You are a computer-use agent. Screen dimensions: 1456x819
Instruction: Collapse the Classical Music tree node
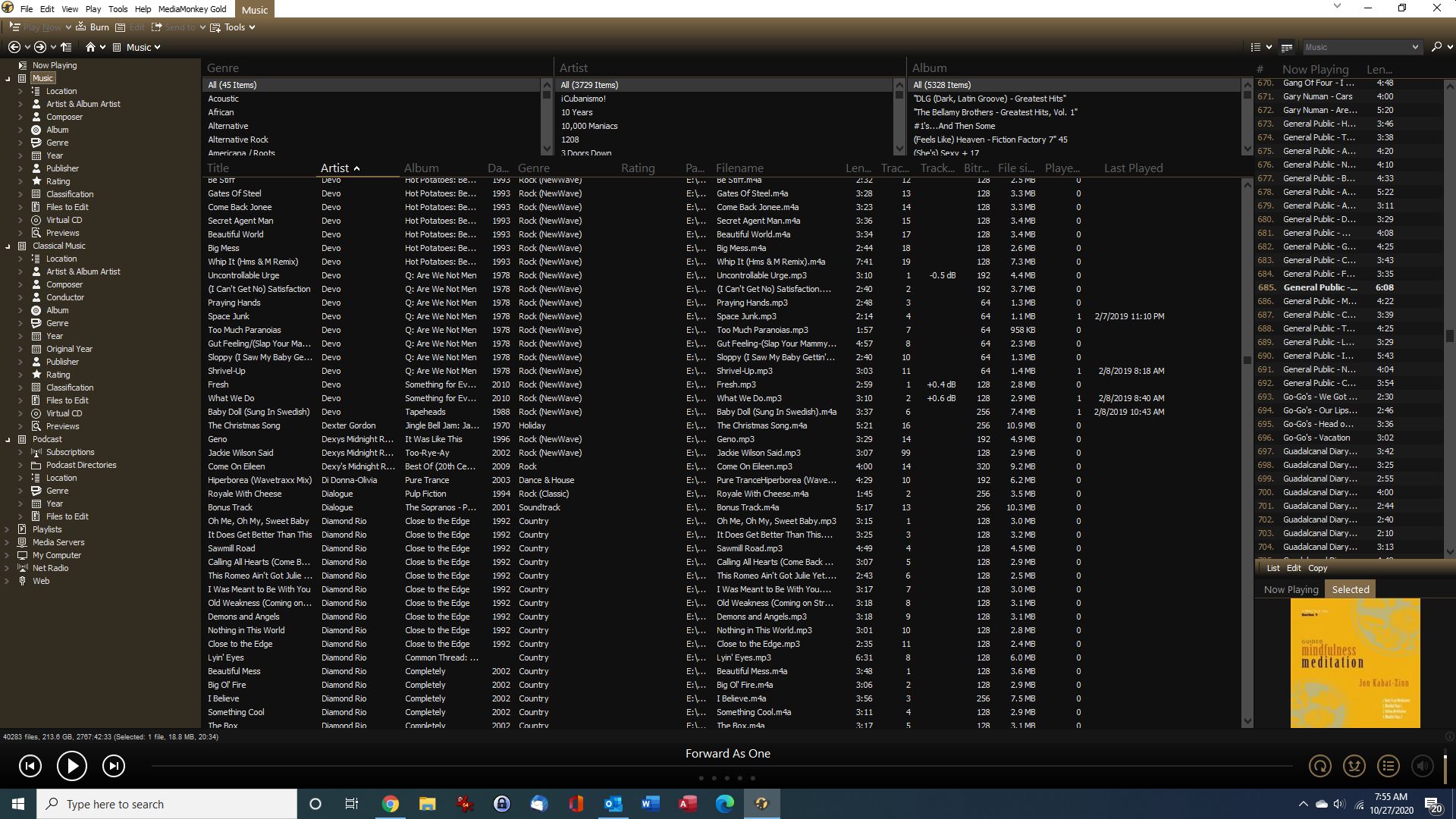click(x=8, y=246)
